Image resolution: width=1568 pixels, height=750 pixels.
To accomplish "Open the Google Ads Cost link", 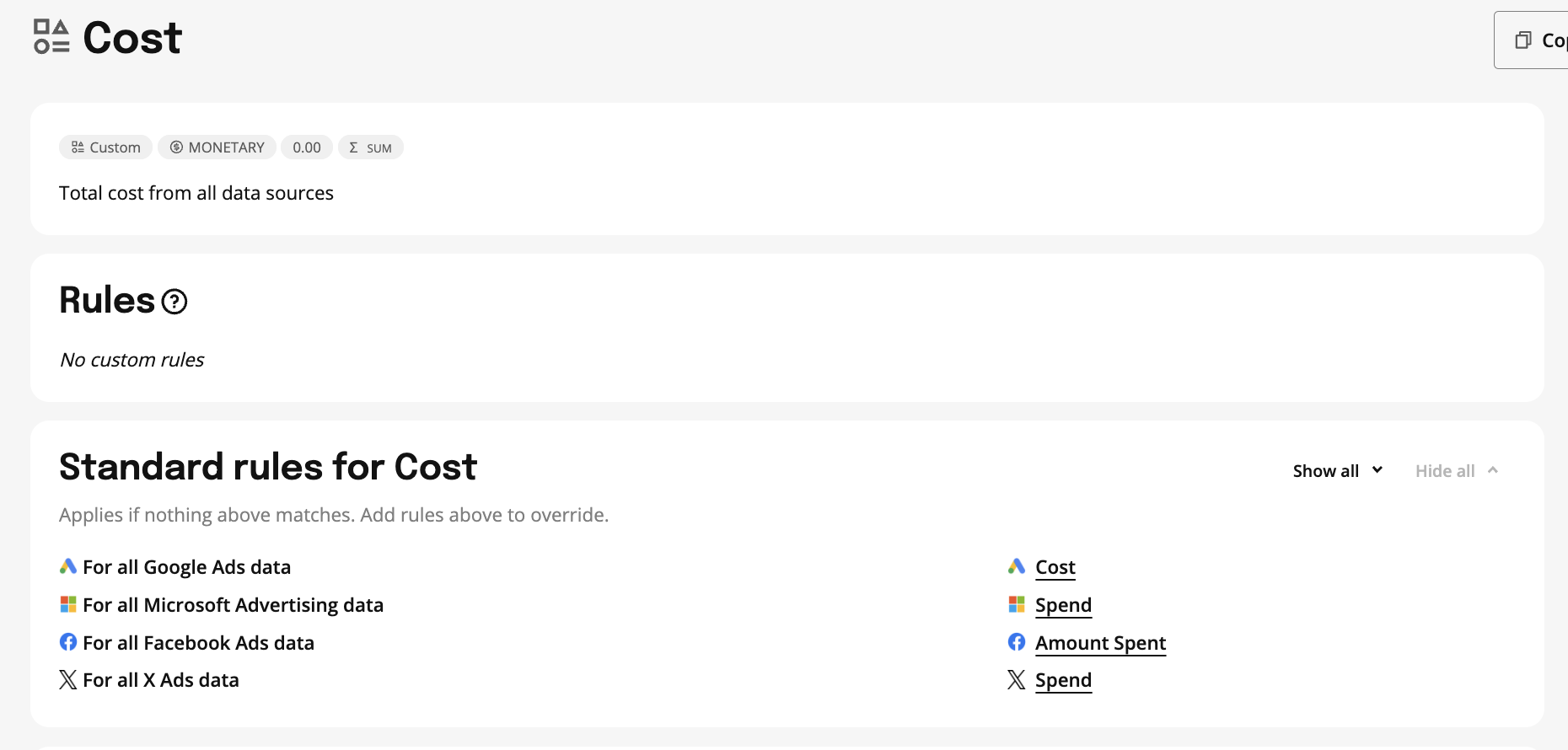I will [1055, 567].
